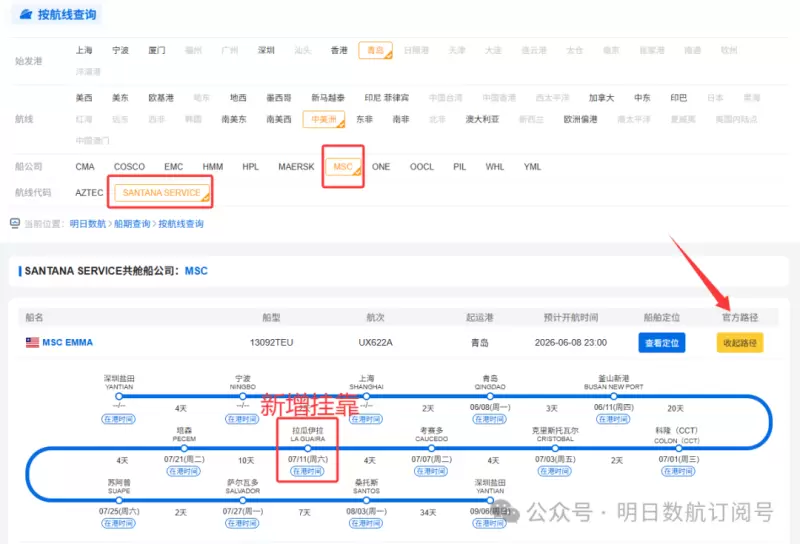Show 在港时间 for 苏阿普 SUAPE
This screenshot has width=800, height=544.
[x=118, y=523]
